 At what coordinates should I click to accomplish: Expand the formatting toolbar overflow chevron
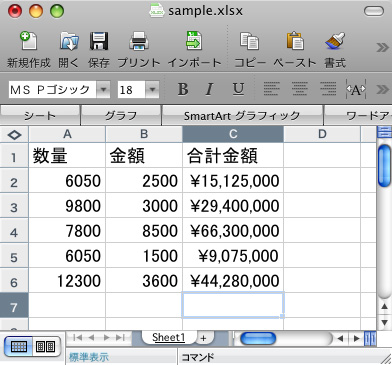382,89
